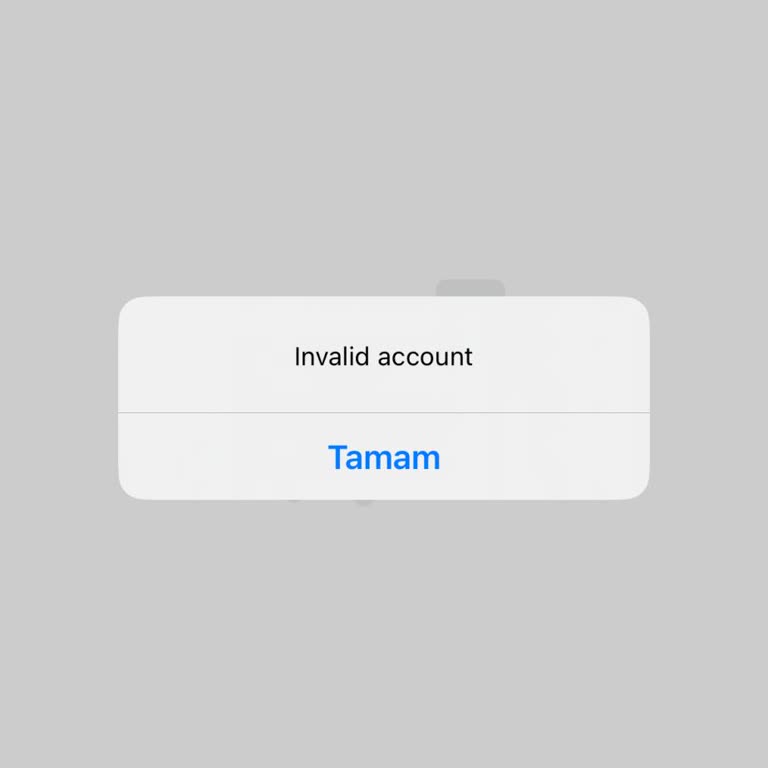Click empty button row area right of Tamam
Image resolution: width=768 pixels, height=768 pixels.
coord(545,457)
